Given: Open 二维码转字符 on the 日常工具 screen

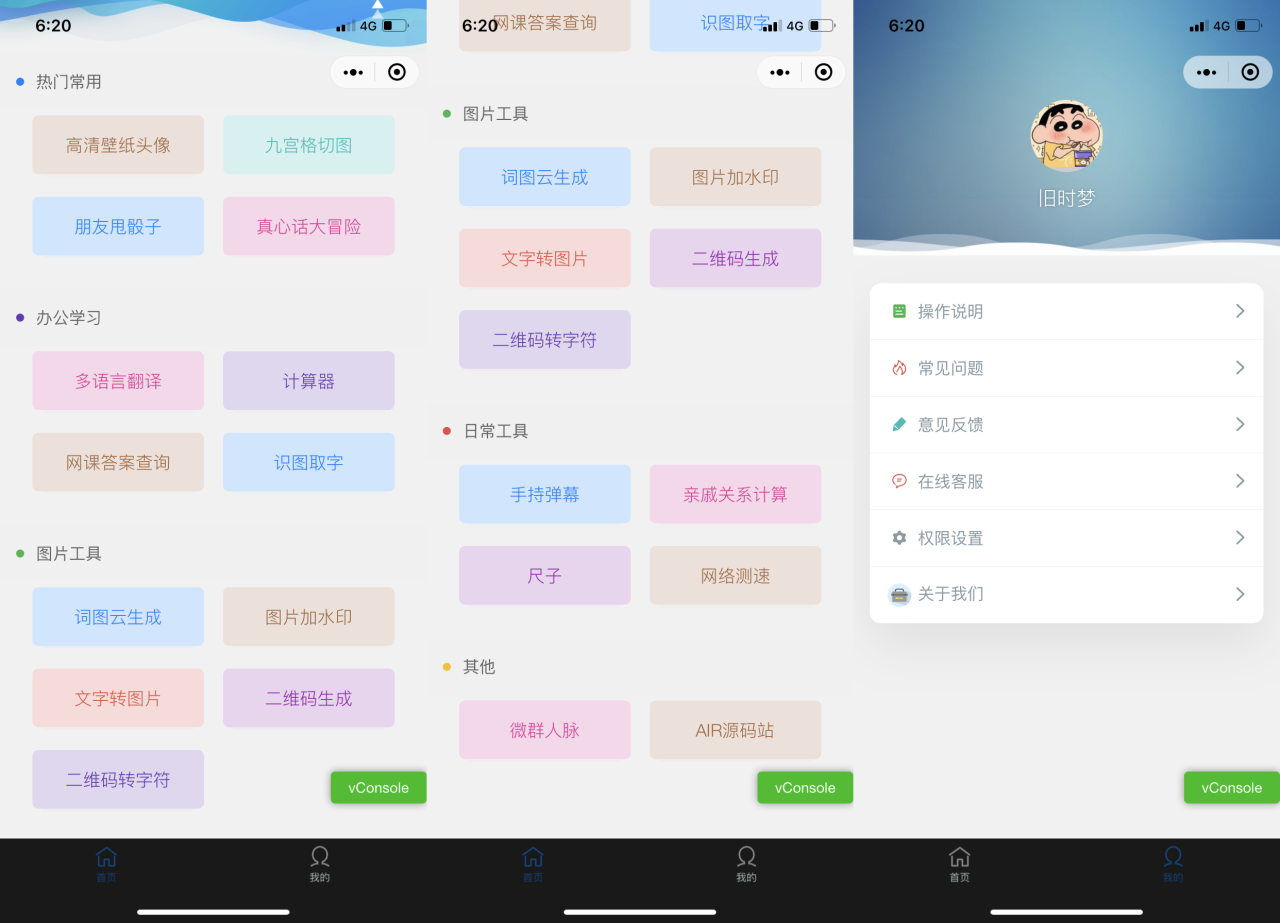Looking at the screenshot, I should pos(545,339).
